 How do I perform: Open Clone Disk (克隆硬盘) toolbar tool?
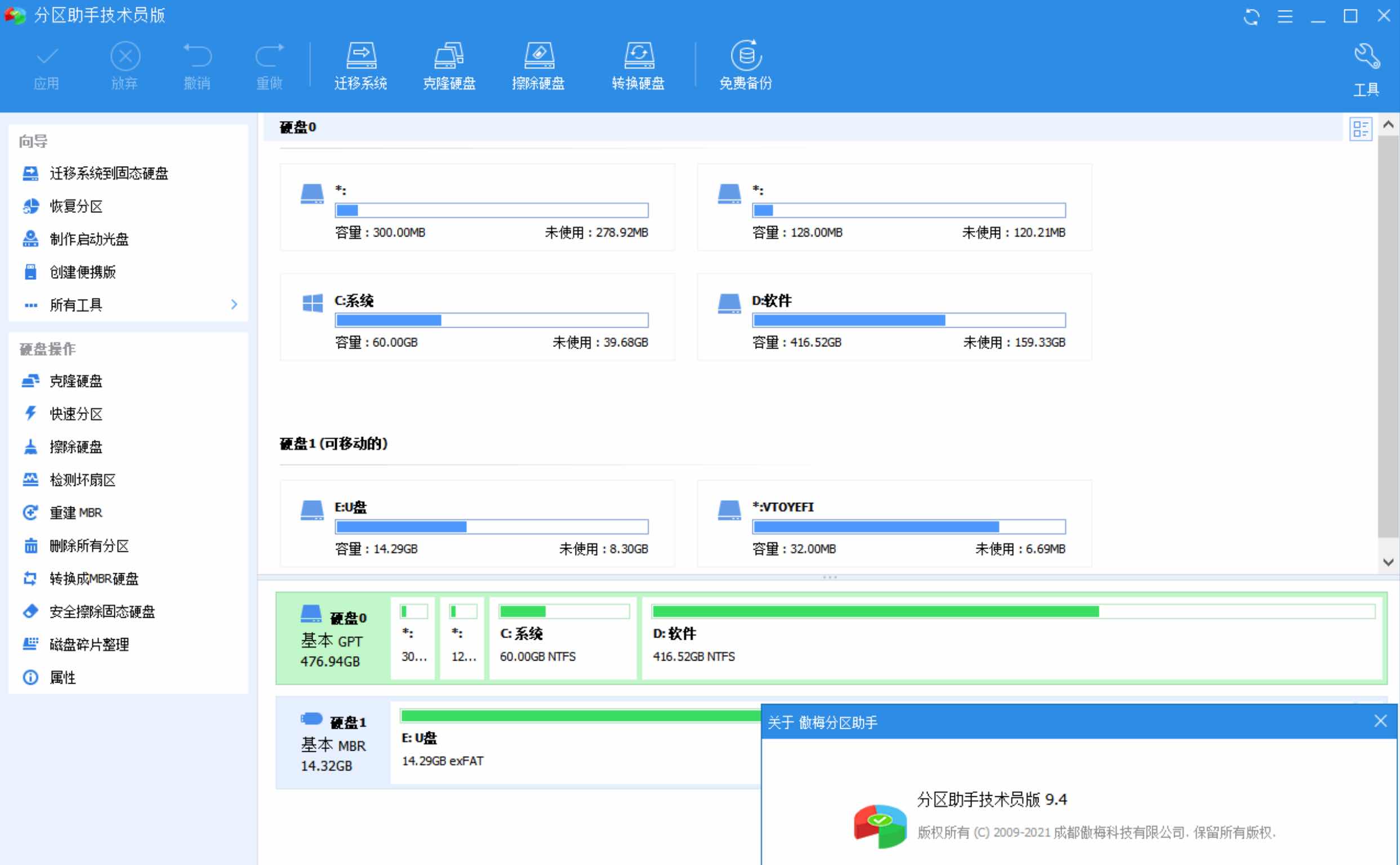point(449,66)
